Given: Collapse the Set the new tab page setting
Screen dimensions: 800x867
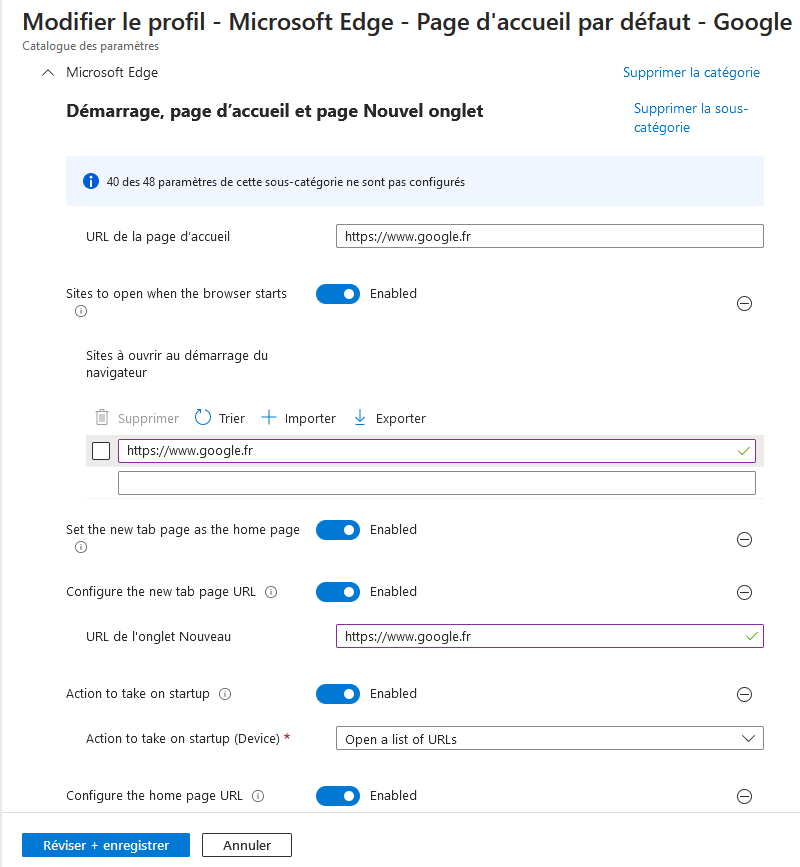Looking at the screenshot, I should tap(744, 539).
